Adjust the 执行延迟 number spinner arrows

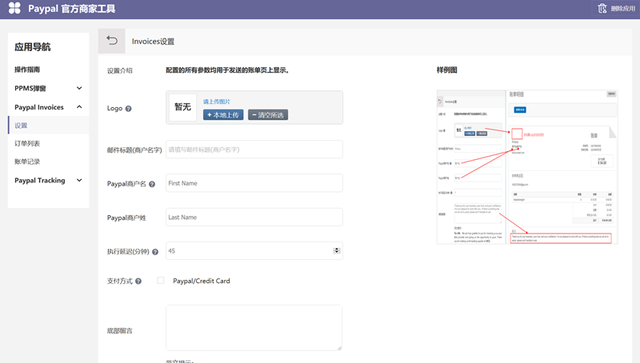pyautogui.click(x=336, y=251)
